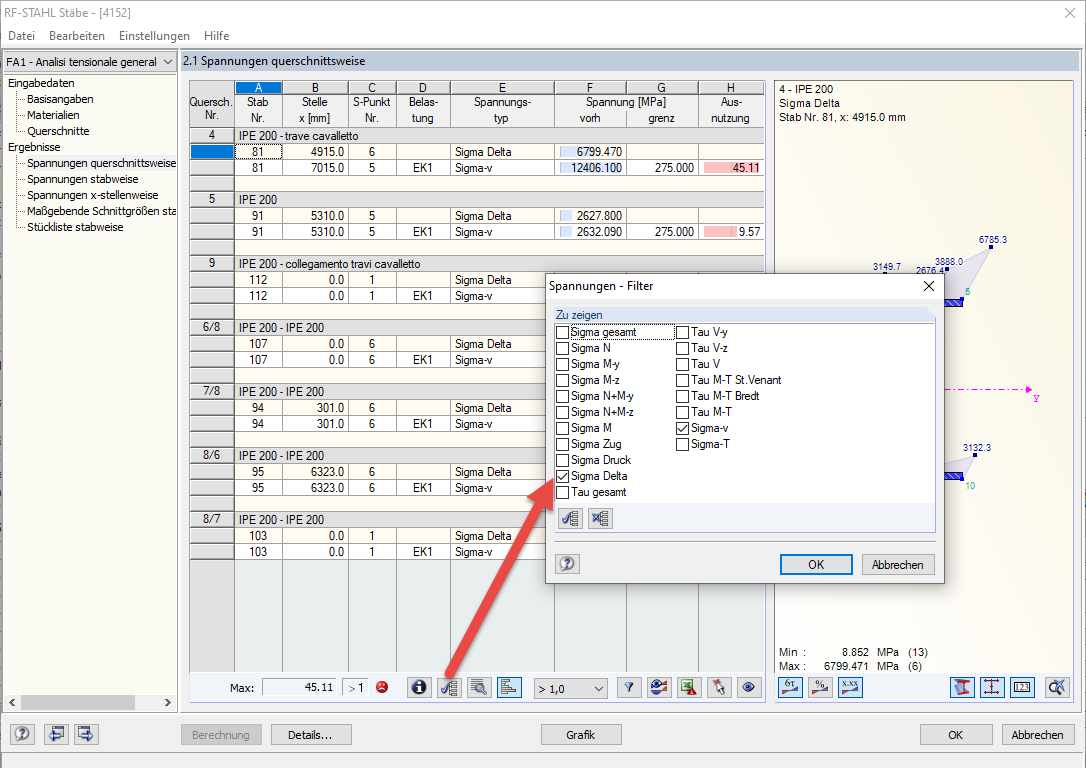Uncheck the Sigma Delta checkbox

[x=562, y=476]
